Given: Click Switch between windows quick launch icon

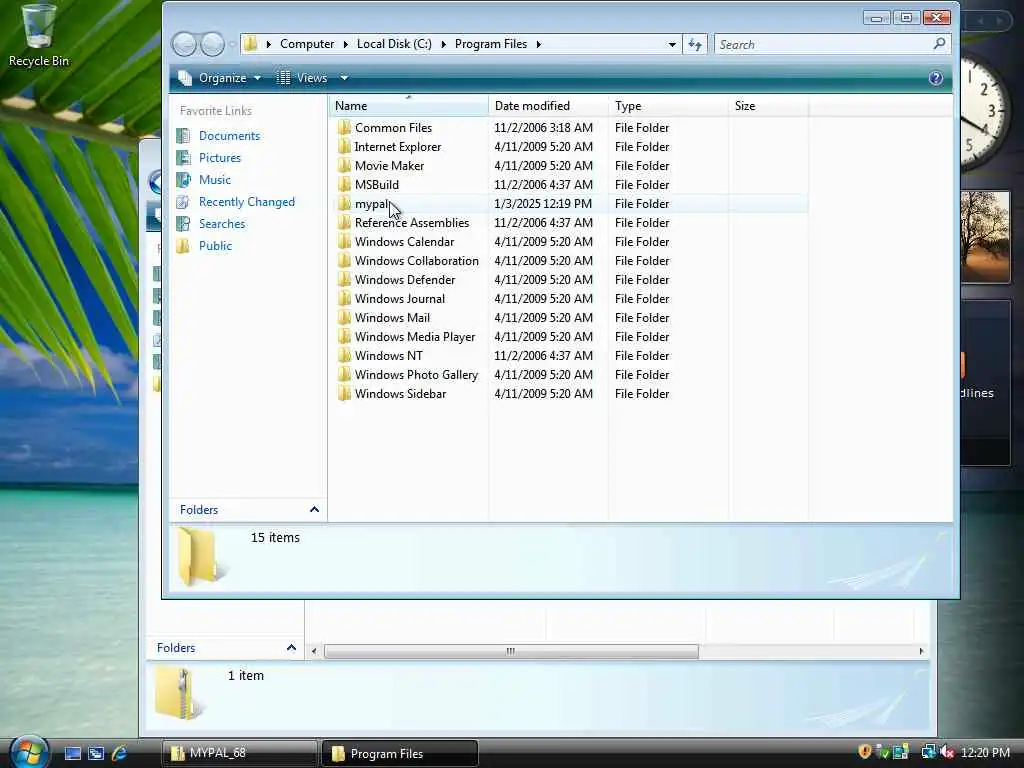Looking at the screenshot, I should coord(96,754).
